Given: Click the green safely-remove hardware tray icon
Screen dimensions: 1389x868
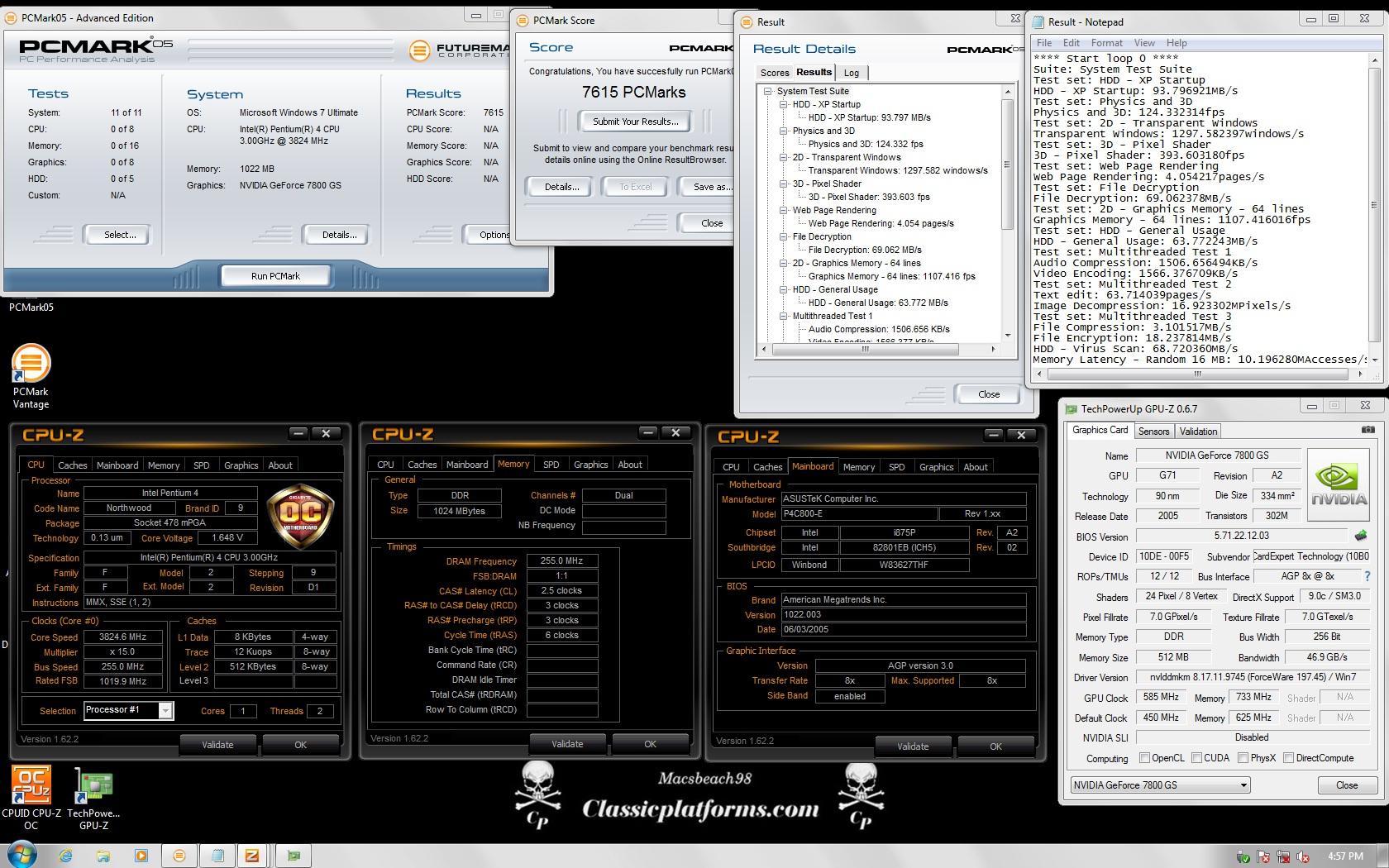Looking at the screenshot, I should point(1243,856).
